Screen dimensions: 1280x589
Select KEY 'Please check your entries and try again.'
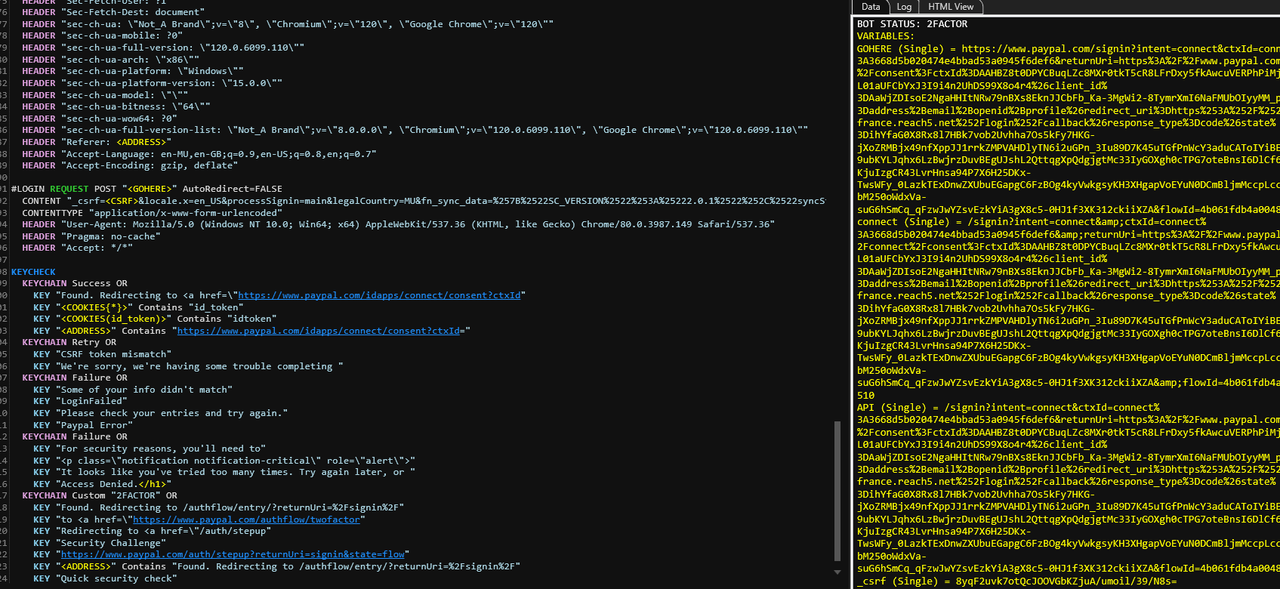pos(160,413)
